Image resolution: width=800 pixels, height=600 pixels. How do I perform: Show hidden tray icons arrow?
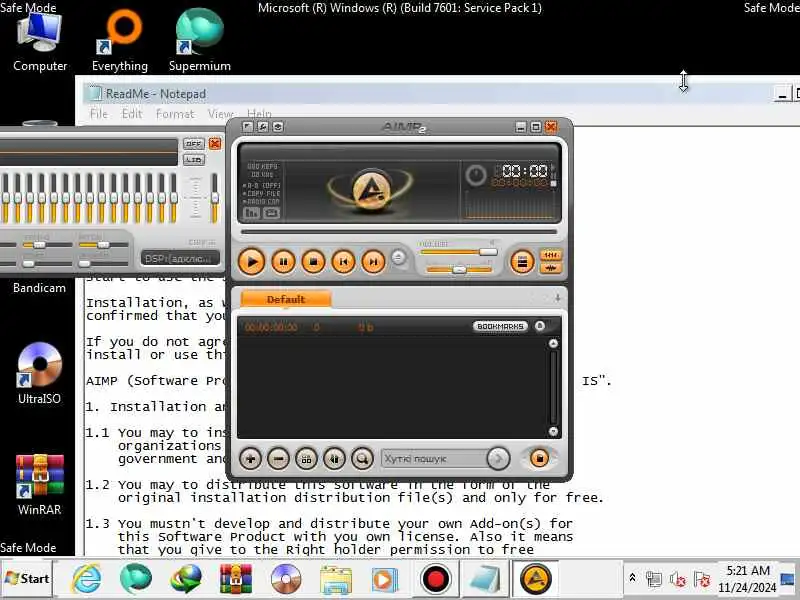tap(632, 578)
